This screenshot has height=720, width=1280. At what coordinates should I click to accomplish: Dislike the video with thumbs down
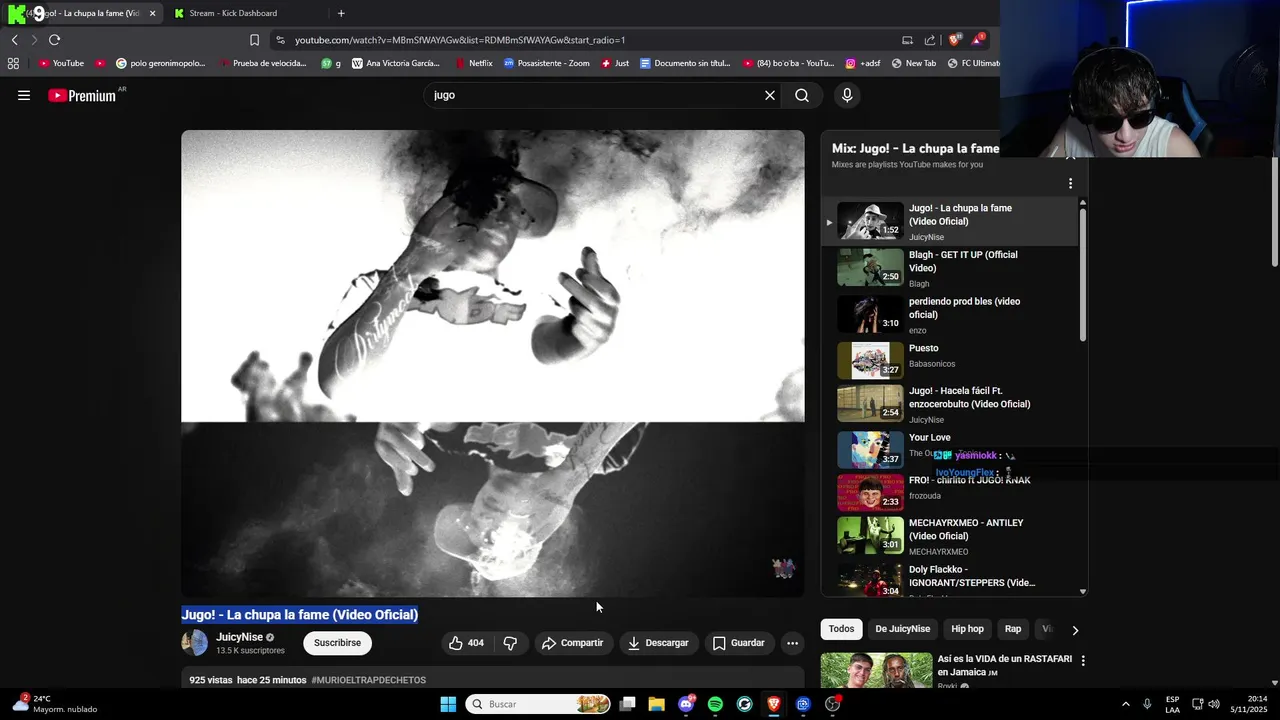tap(510, 643)
